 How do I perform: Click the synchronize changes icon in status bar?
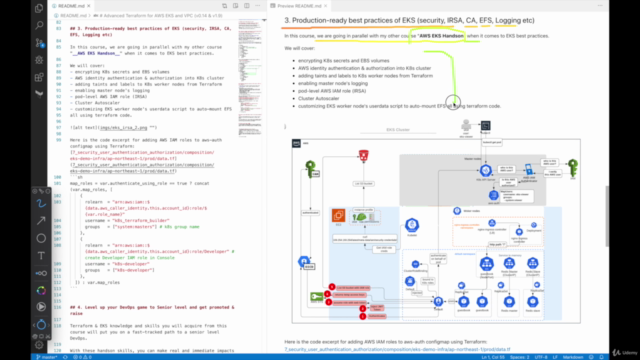click(x=65, y=357)
